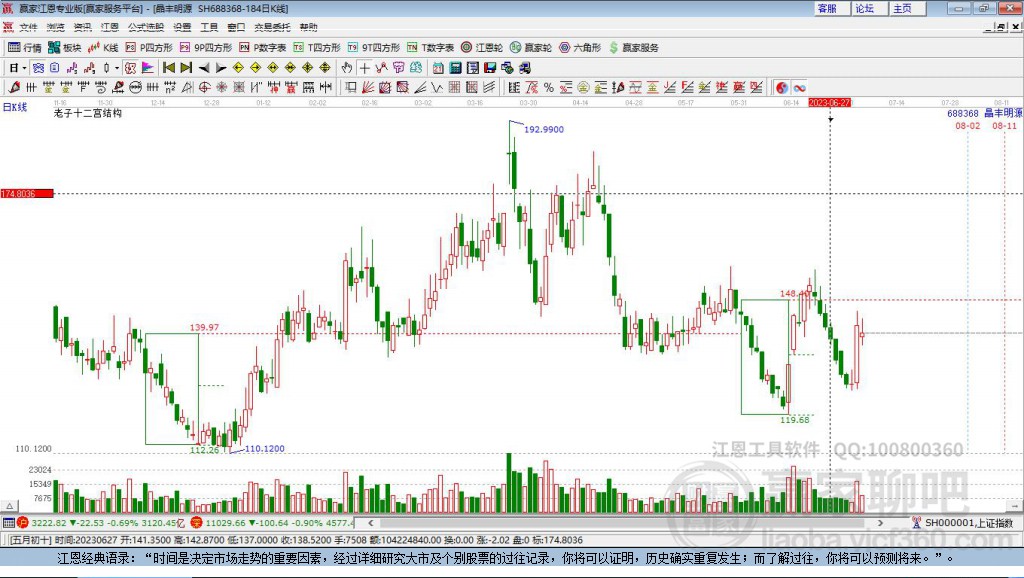Open the 工具 menu

tap(209, 27)
